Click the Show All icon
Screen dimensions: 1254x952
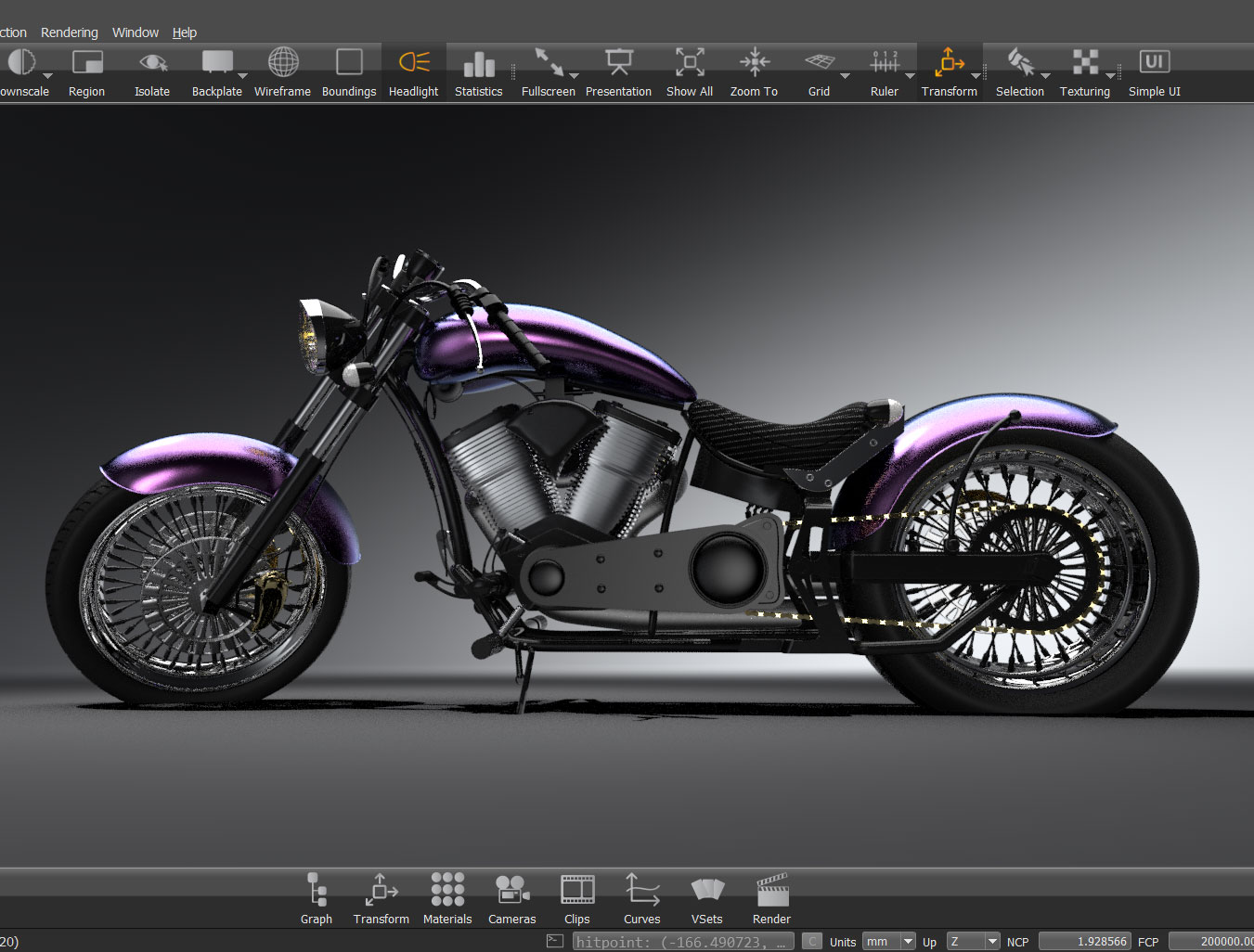tap(689, 63)
